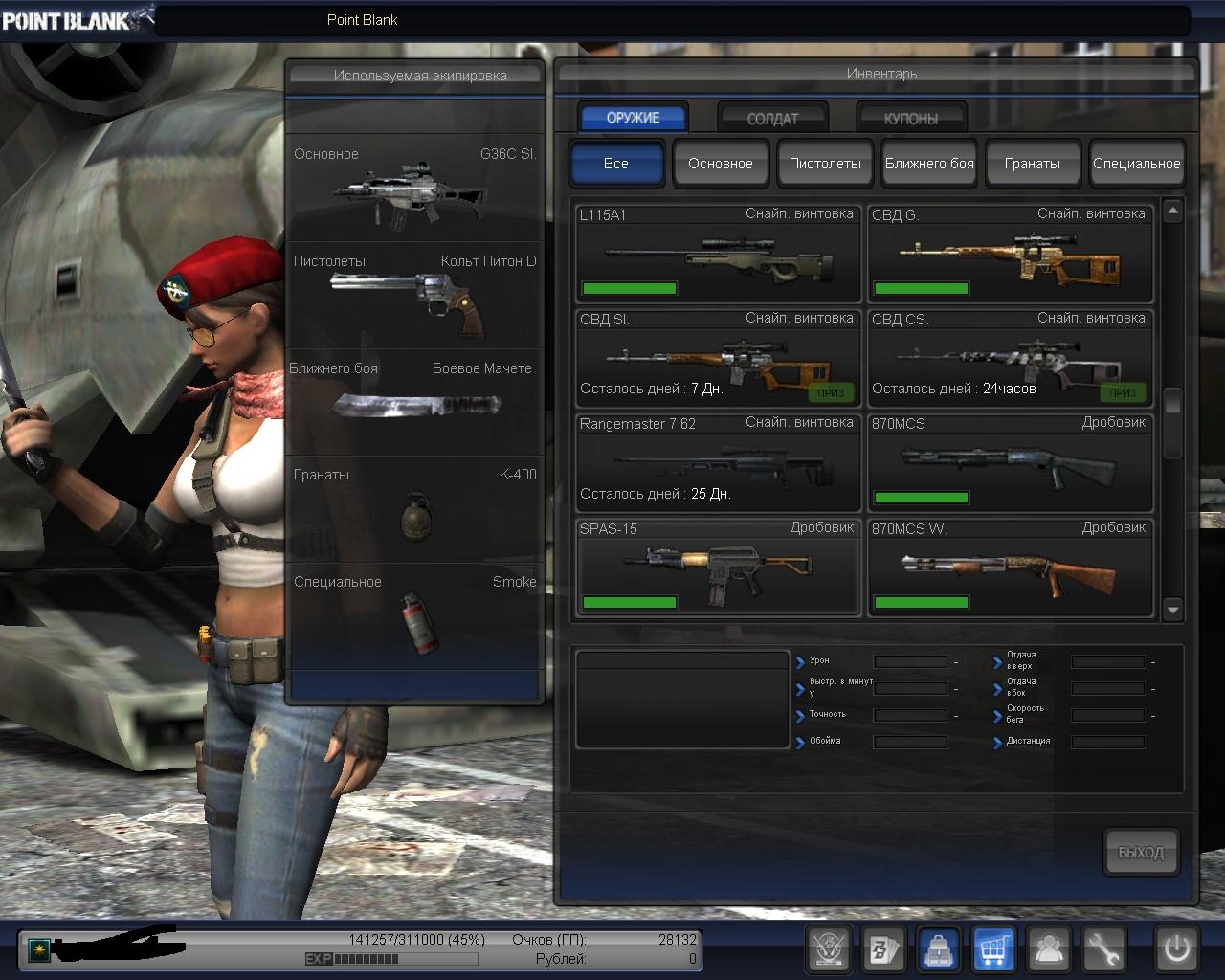Open the PB cards icon in bottom bar
This screenshot has height=980, width=1225.
pos(883,949)
